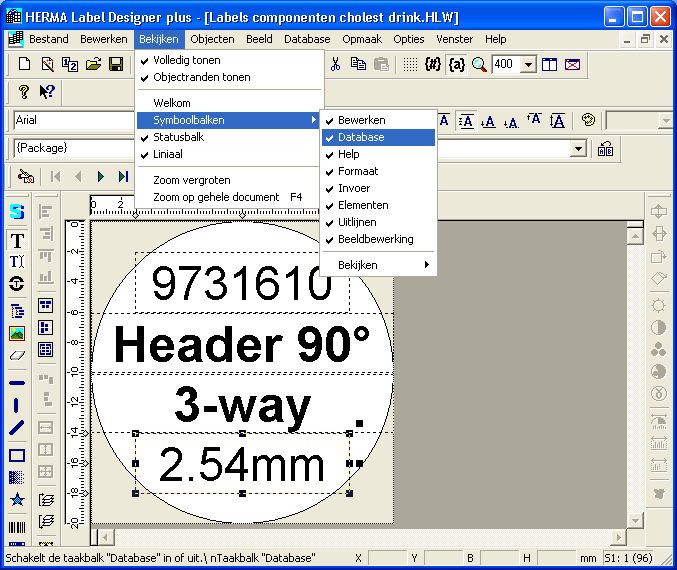Viewport: 677px width, 570px height.
Task: Open the {Package} field dropdown arrow
Action: 578,148
